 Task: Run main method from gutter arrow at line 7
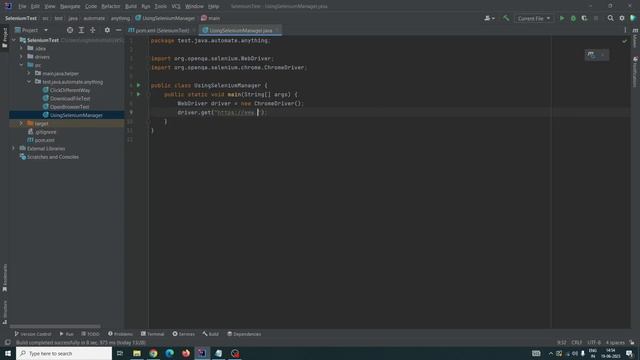coord(138,94)
